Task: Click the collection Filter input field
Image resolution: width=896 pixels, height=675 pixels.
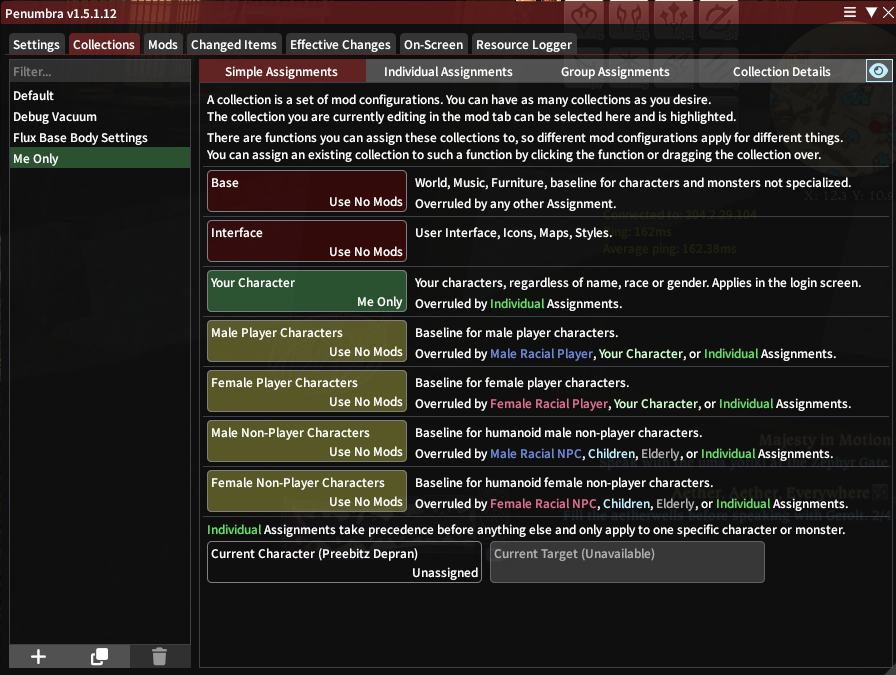Action: coord(99,71)
